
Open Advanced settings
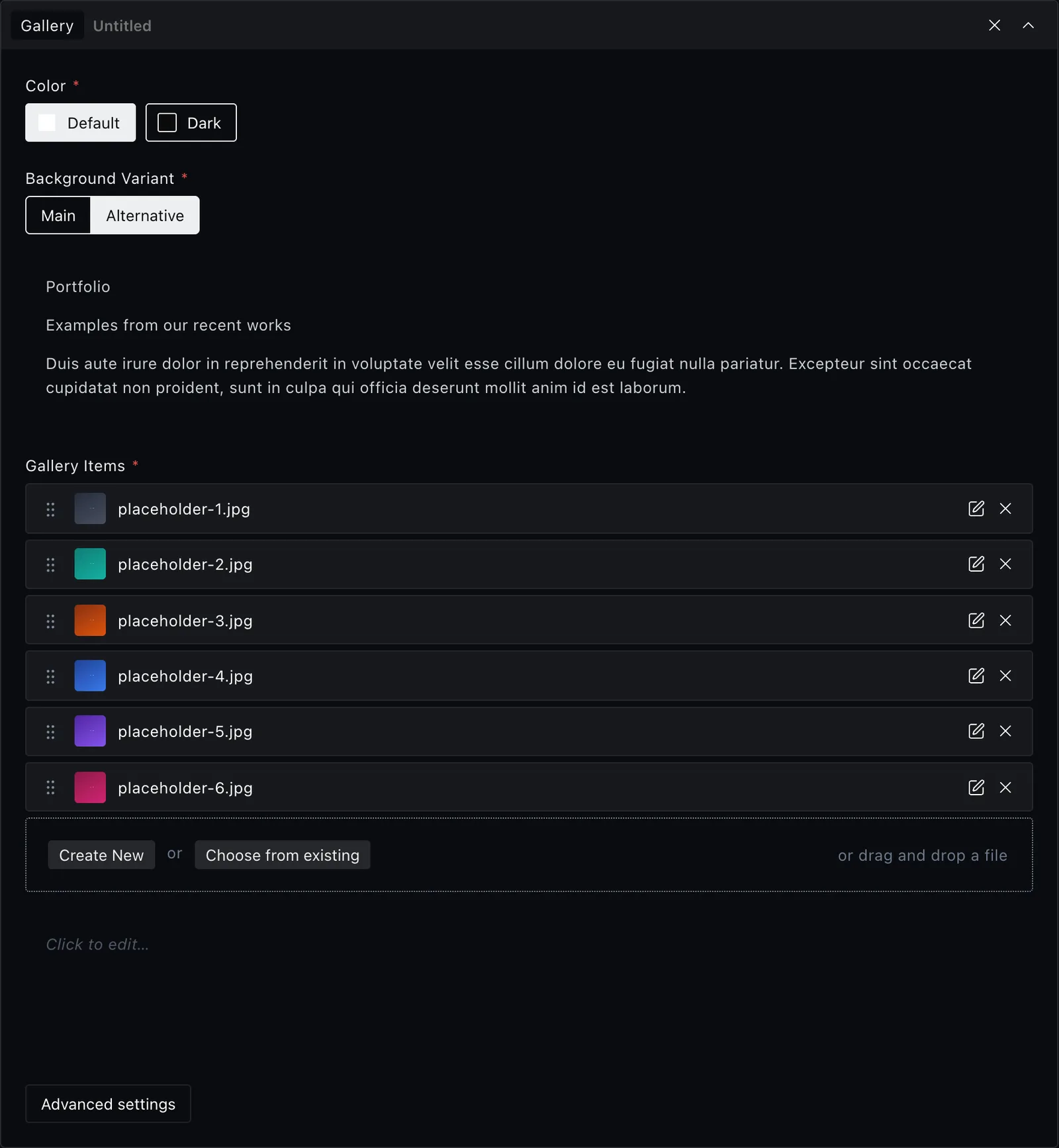click(x=108, y=1104)
